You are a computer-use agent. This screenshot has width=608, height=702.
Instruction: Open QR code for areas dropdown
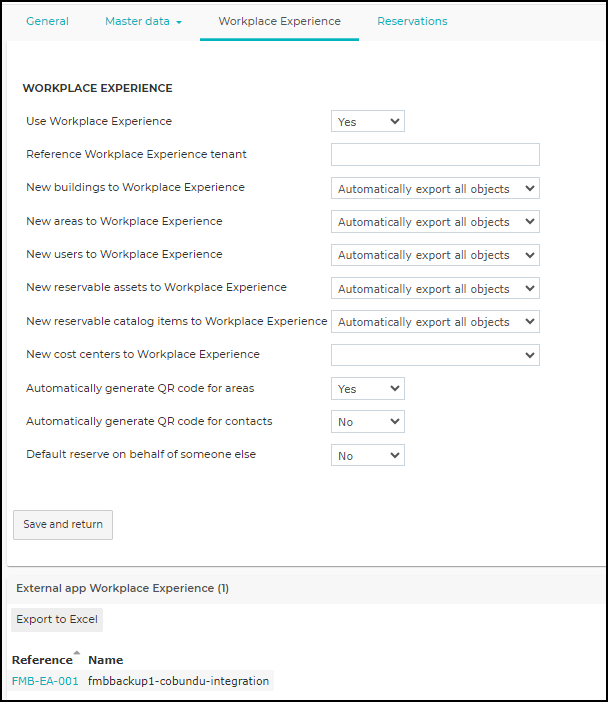tap(368, 389)
